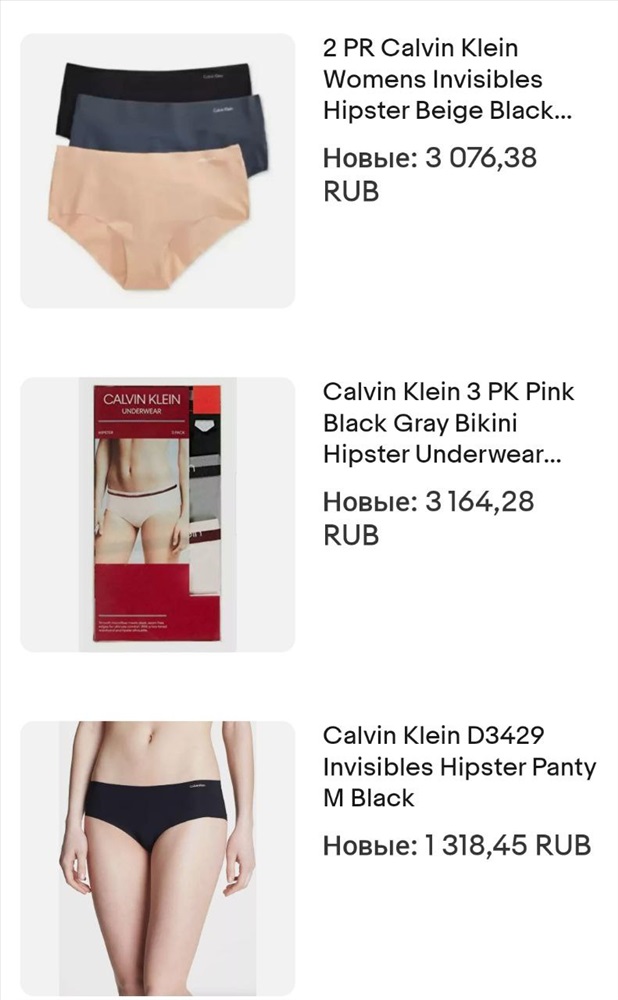The height and width of the screenshot is (1000, 618).
Task: Click the 'CALVIN KLEIN UNDERWEAR' logo on the red box
Action: tap(142, 404)
